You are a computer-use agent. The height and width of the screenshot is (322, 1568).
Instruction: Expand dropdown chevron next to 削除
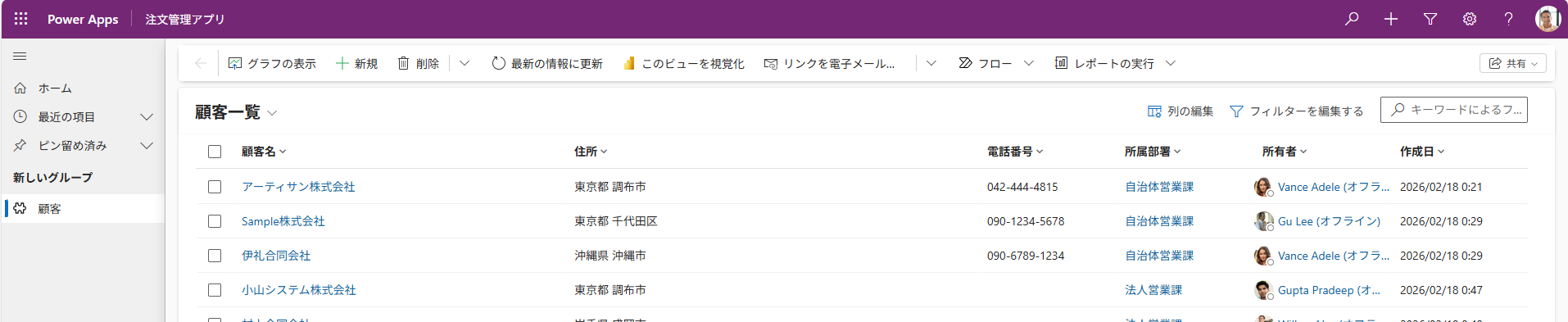[x=465, y=63]
